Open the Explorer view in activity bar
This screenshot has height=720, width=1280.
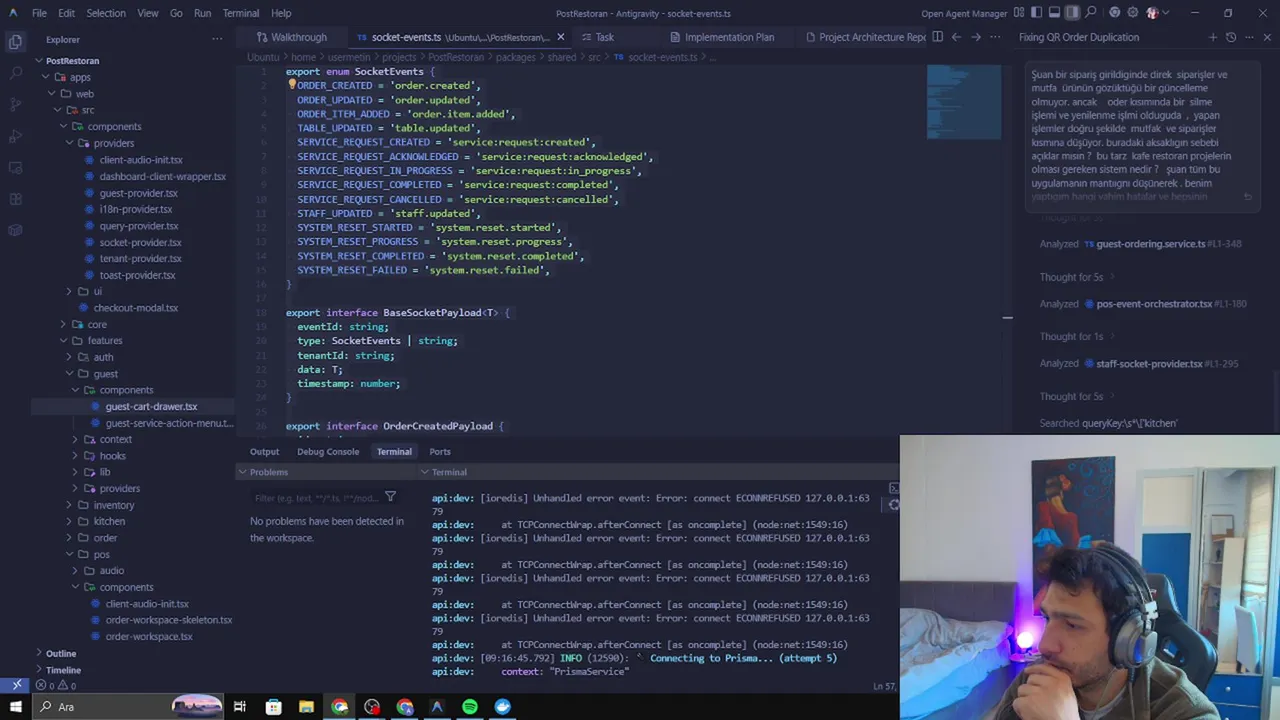coord(15,42)
